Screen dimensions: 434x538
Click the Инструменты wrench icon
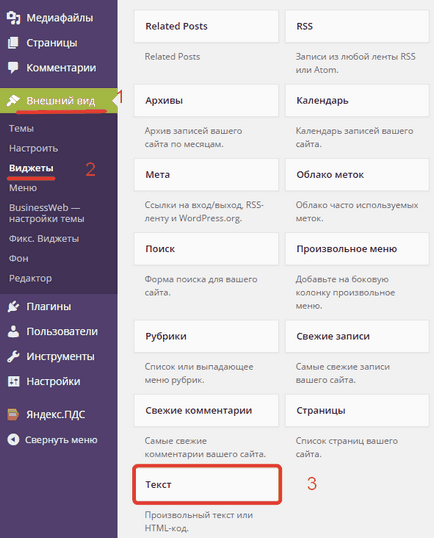[13, 356]
